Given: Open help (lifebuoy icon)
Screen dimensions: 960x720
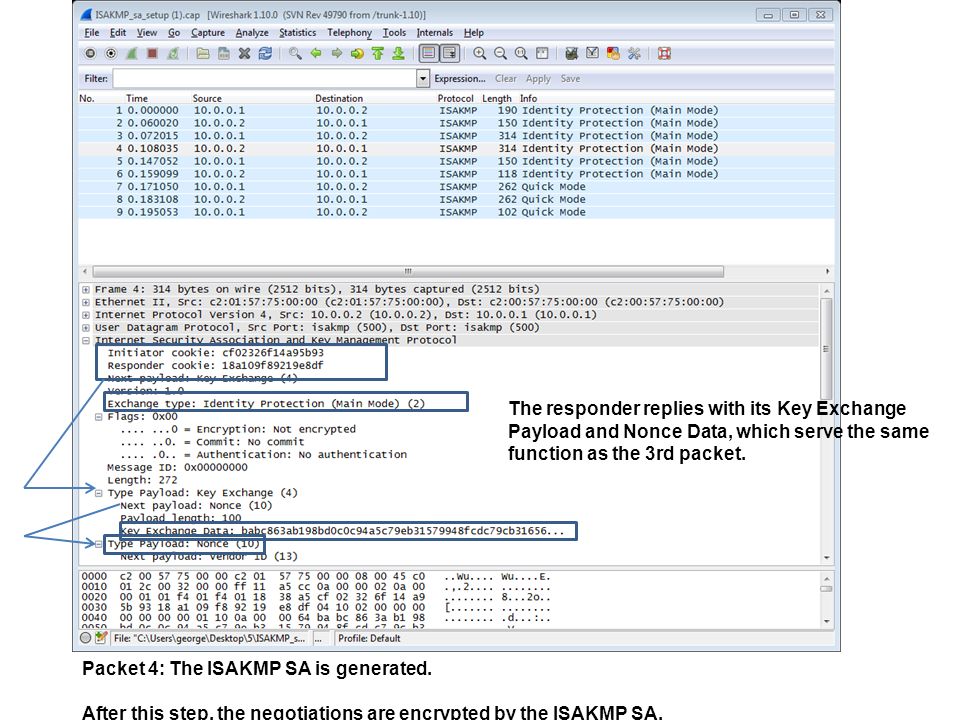Looking at the screenshot, I should click(664, 54).
